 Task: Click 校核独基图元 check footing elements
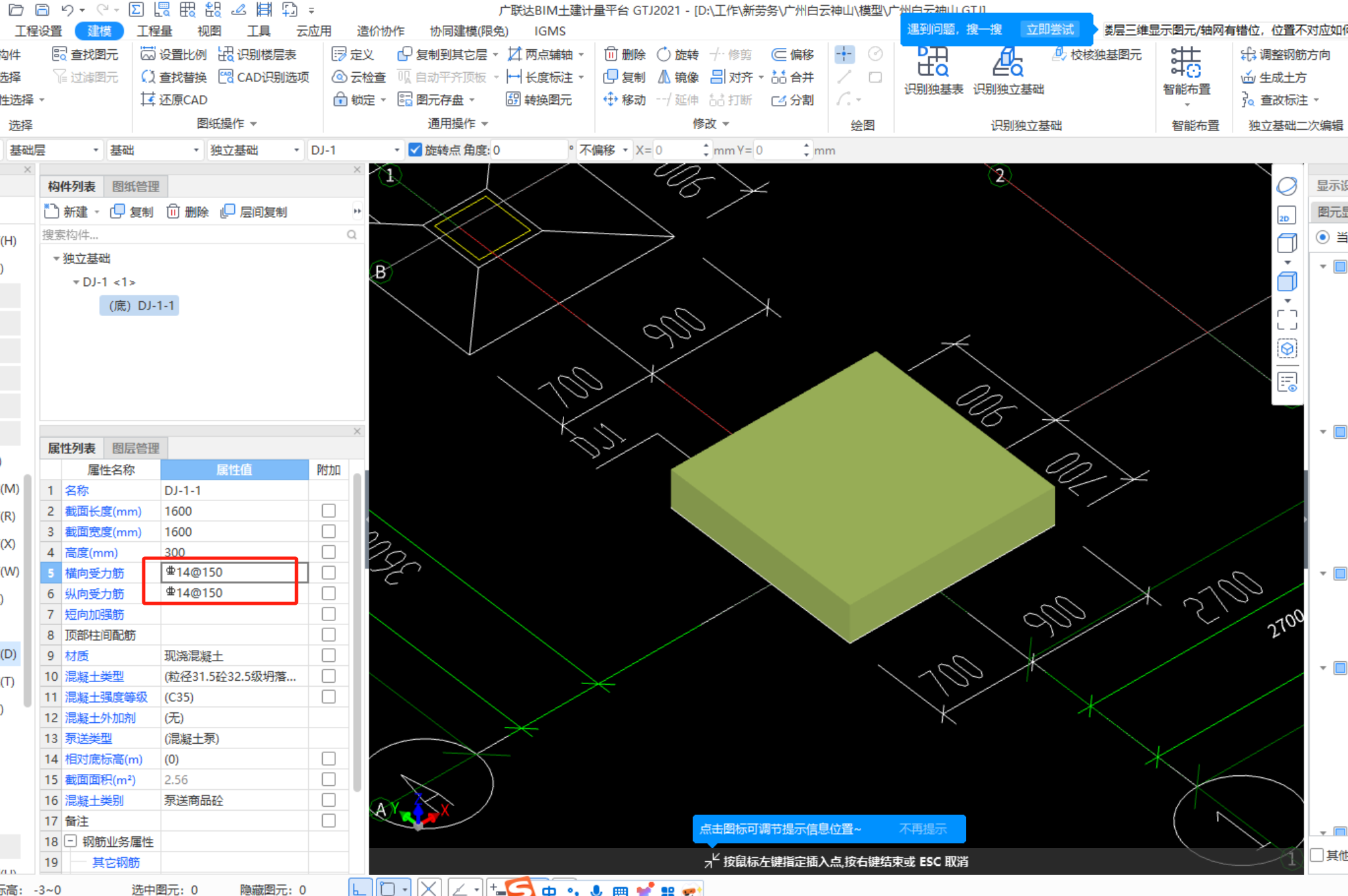pyautogui.click(x=1098, y=54)
